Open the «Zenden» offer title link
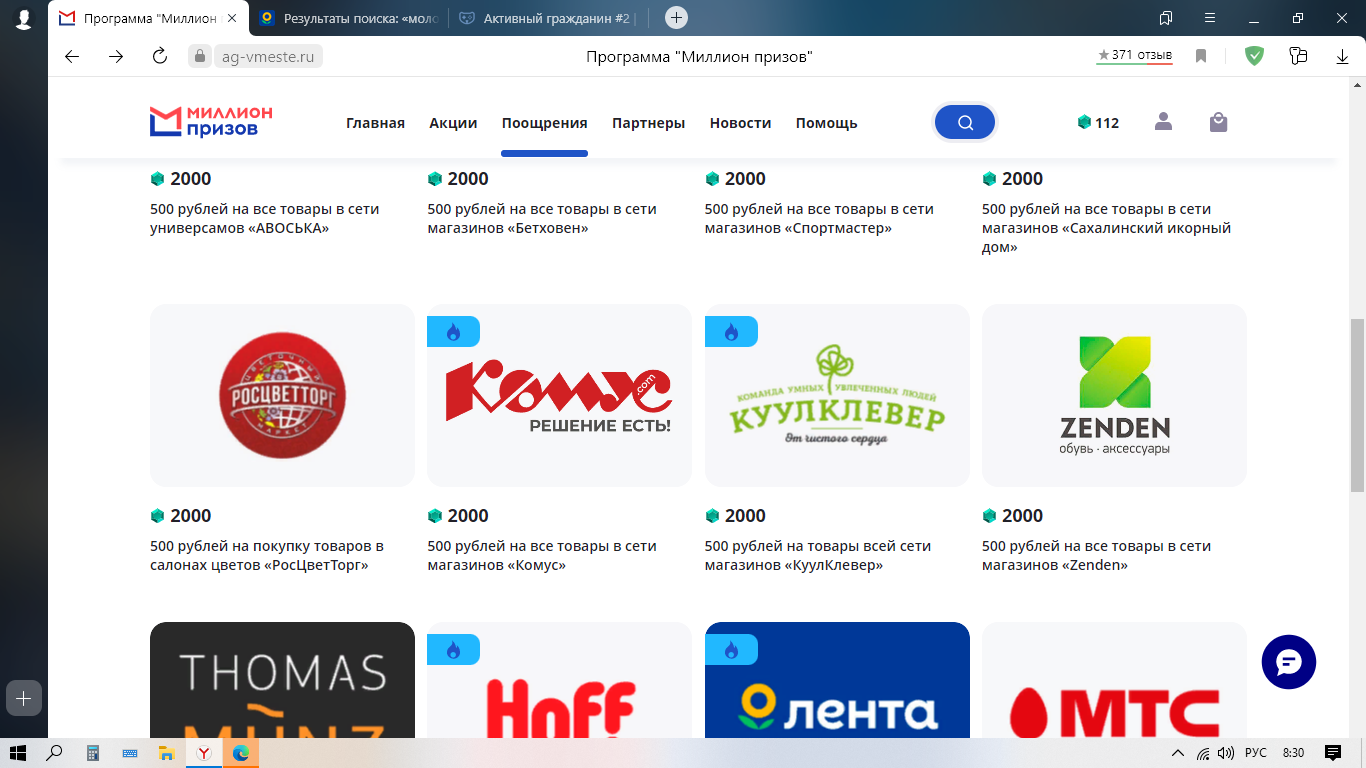Screen dimensions: 1366x768 1096,555
